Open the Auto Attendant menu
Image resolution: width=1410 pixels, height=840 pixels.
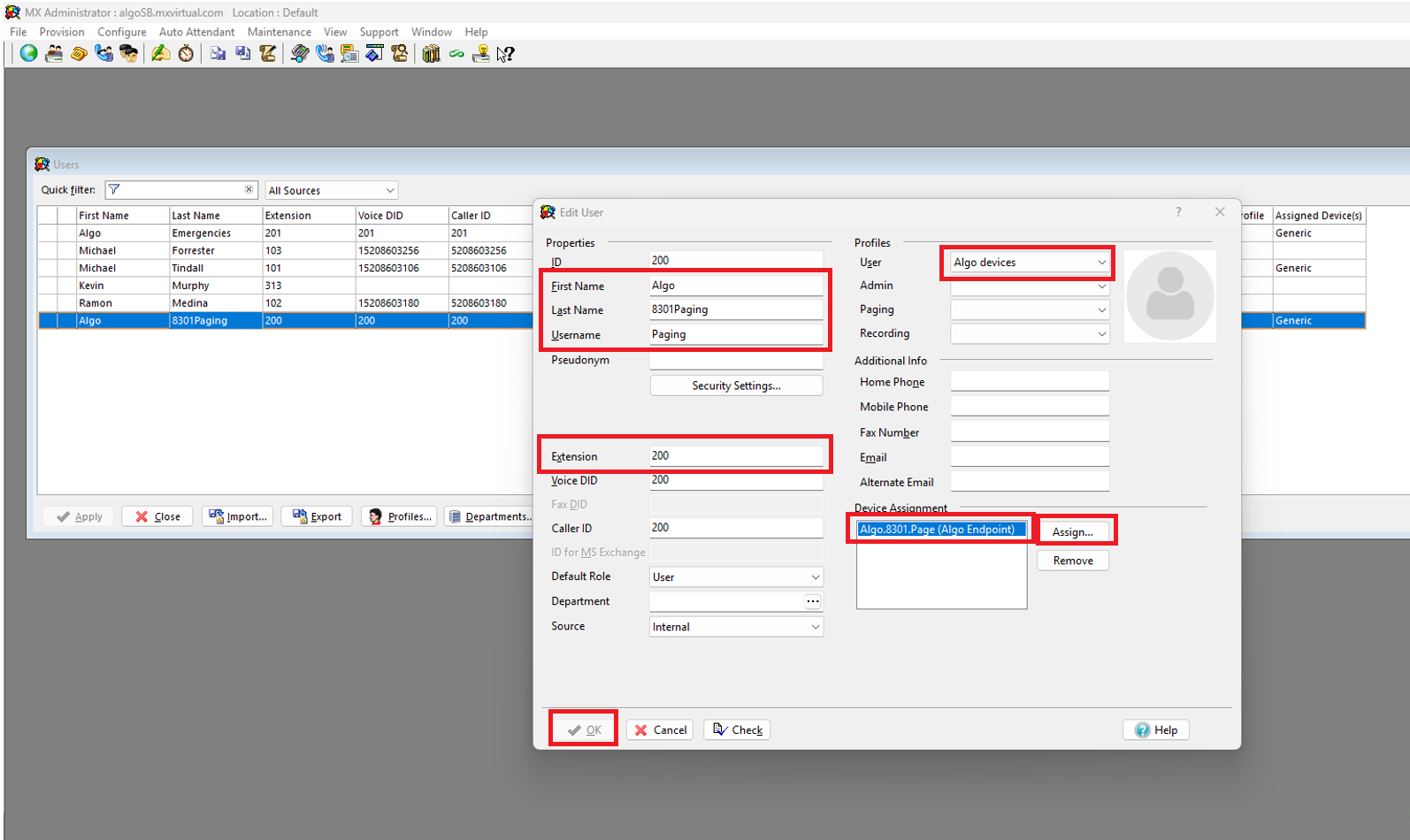[197, 32]
